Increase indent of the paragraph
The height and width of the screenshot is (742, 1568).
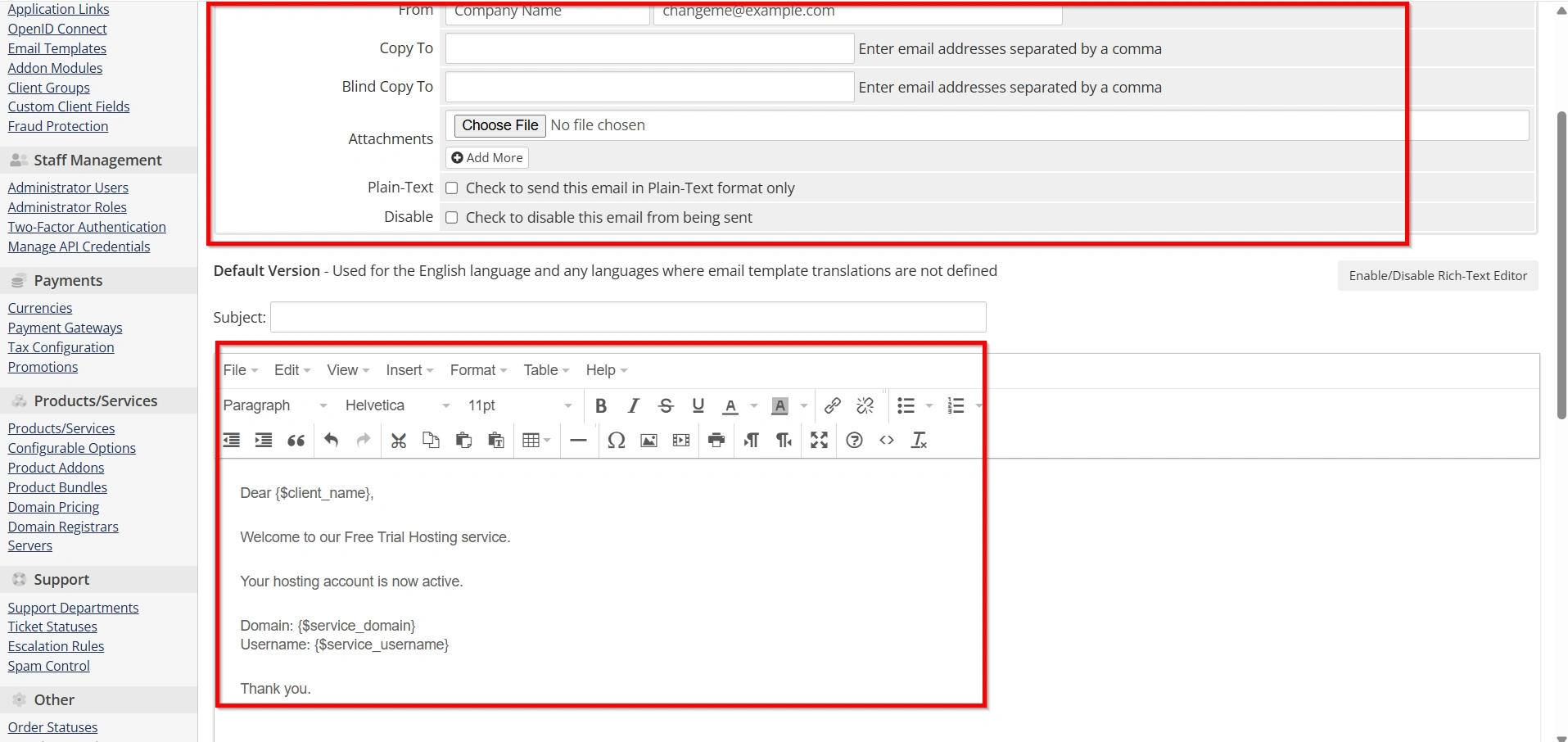[x=264, y=441]
